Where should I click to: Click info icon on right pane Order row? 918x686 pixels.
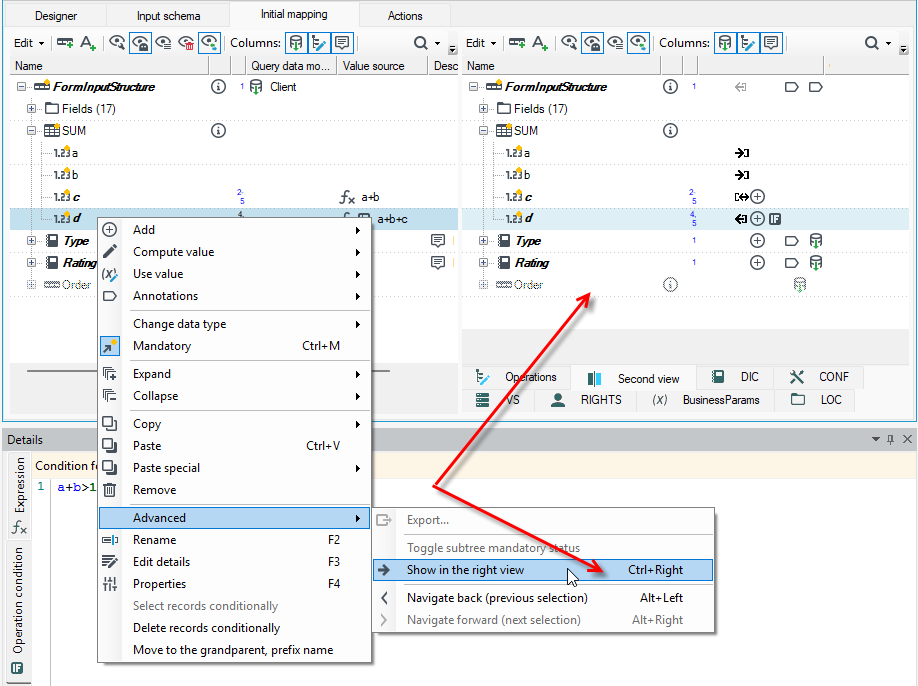click(670, 284)
